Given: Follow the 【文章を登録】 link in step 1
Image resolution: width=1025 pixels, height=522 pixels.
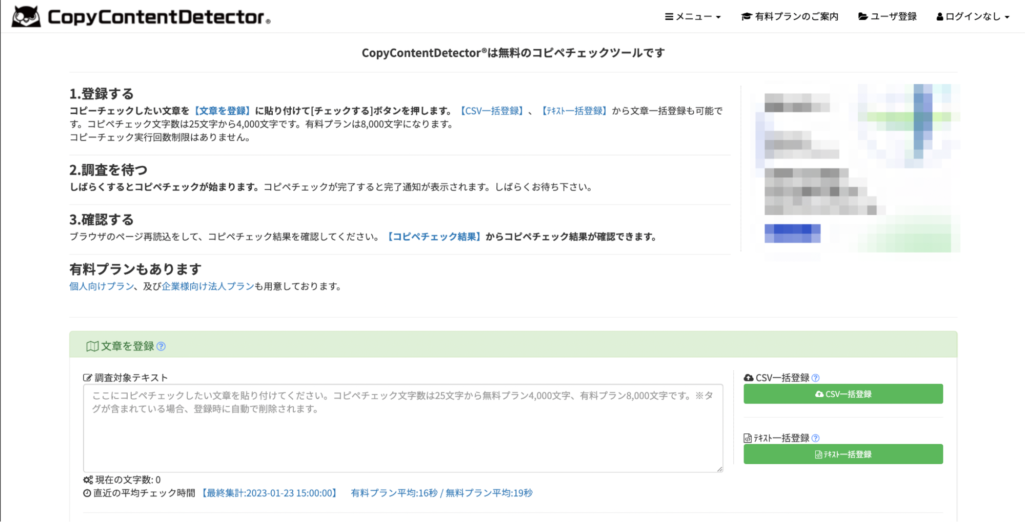Looking at the screenshot, I should pos(222,111).
